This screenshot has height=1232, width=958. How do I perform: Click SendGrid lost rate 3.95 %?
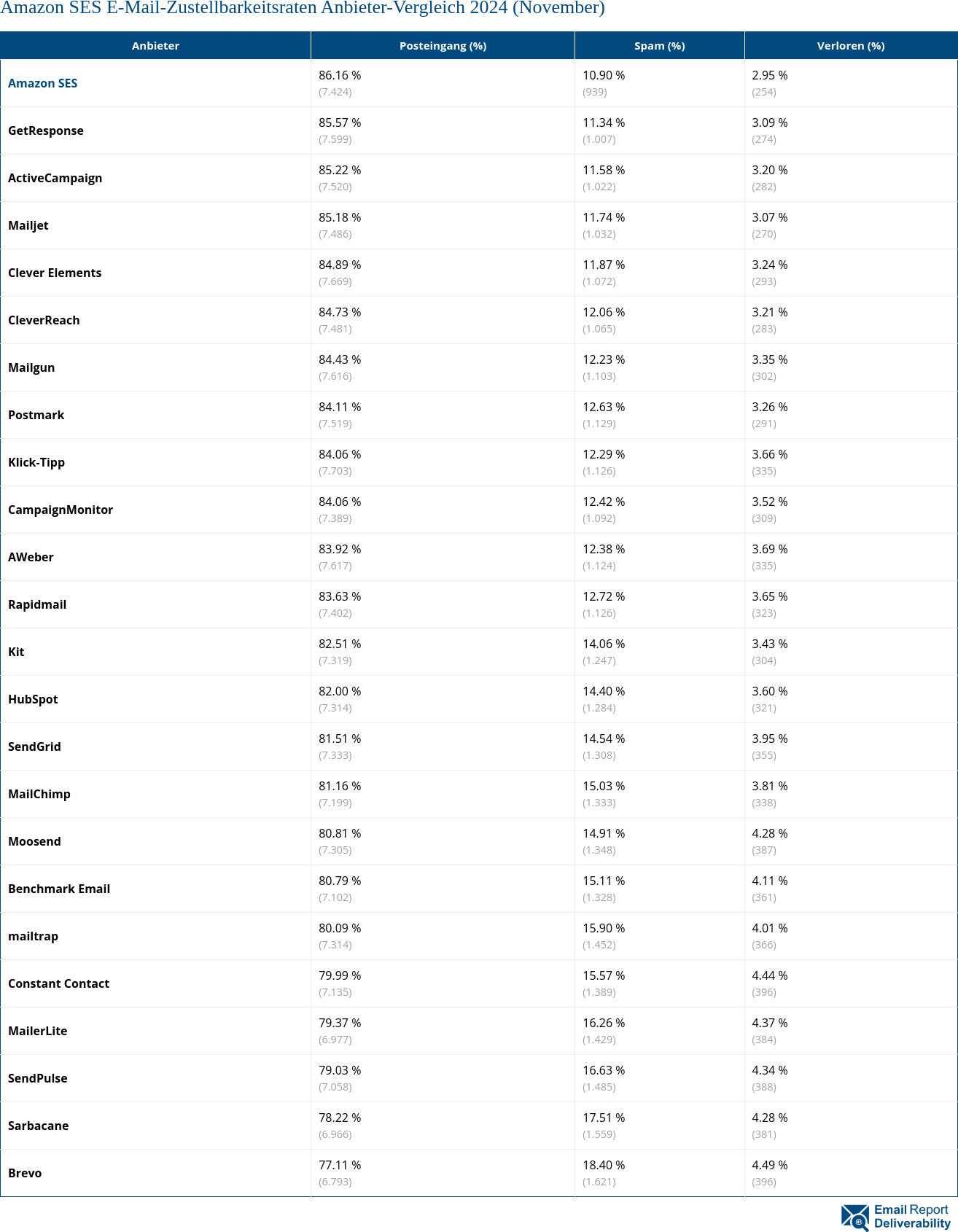(x=770, y=738)
